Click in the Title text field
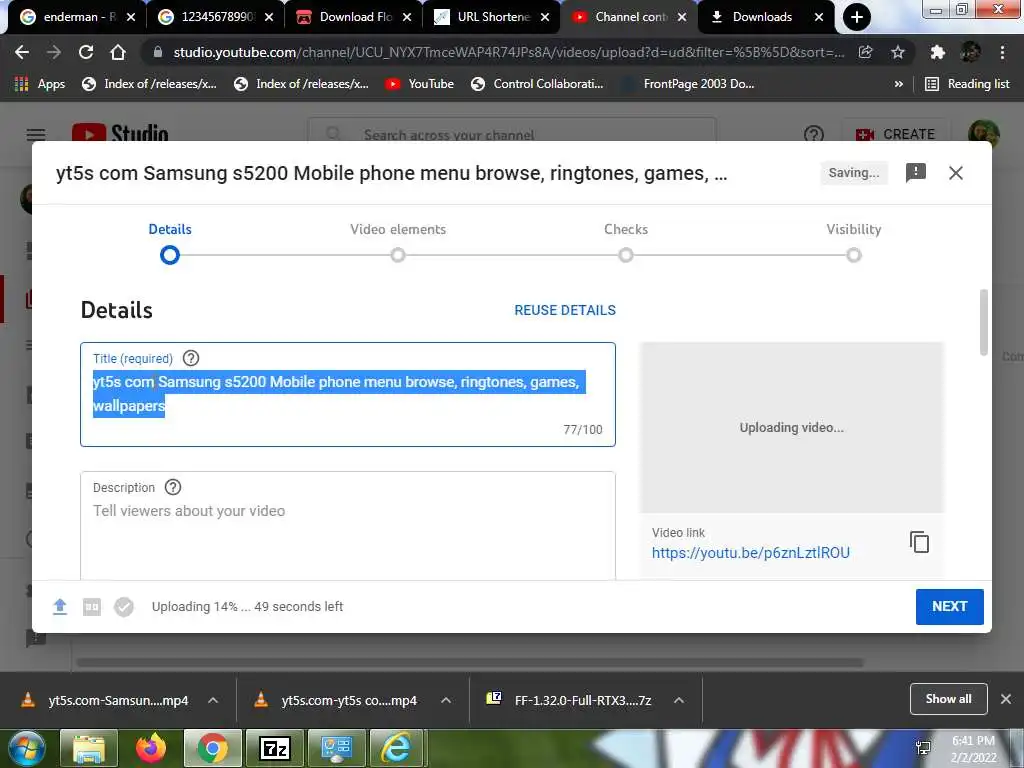 [x=347, y=394]
